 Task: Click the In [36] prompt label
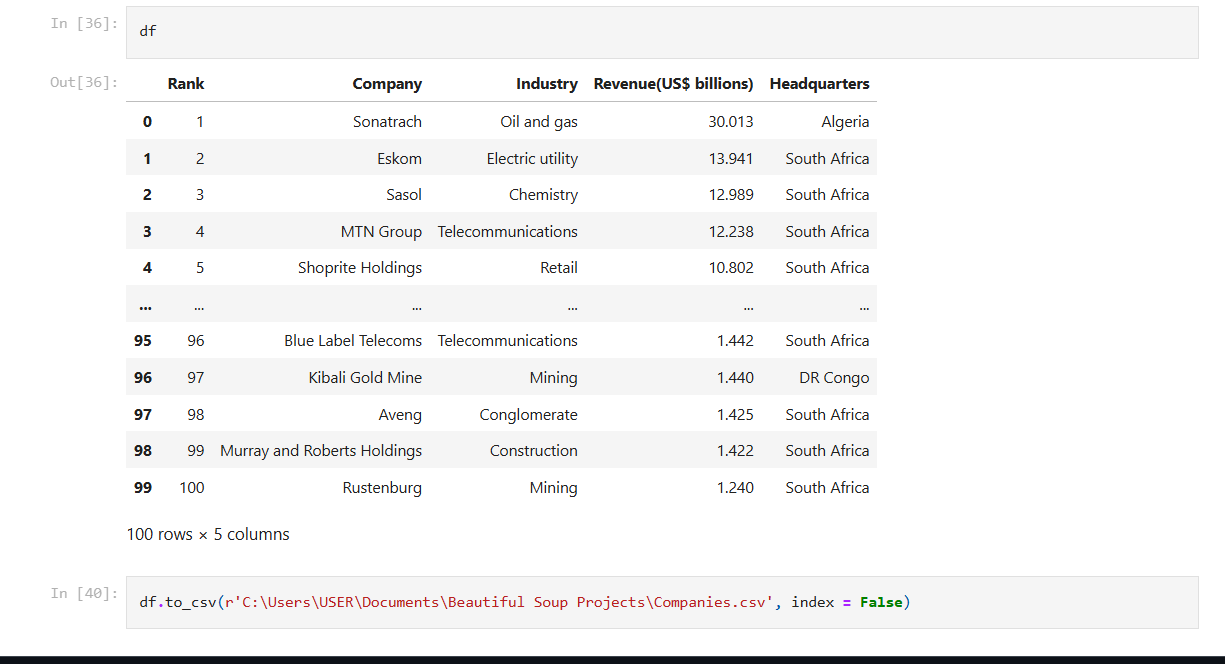pyautogui.click(x=84, y=22)
